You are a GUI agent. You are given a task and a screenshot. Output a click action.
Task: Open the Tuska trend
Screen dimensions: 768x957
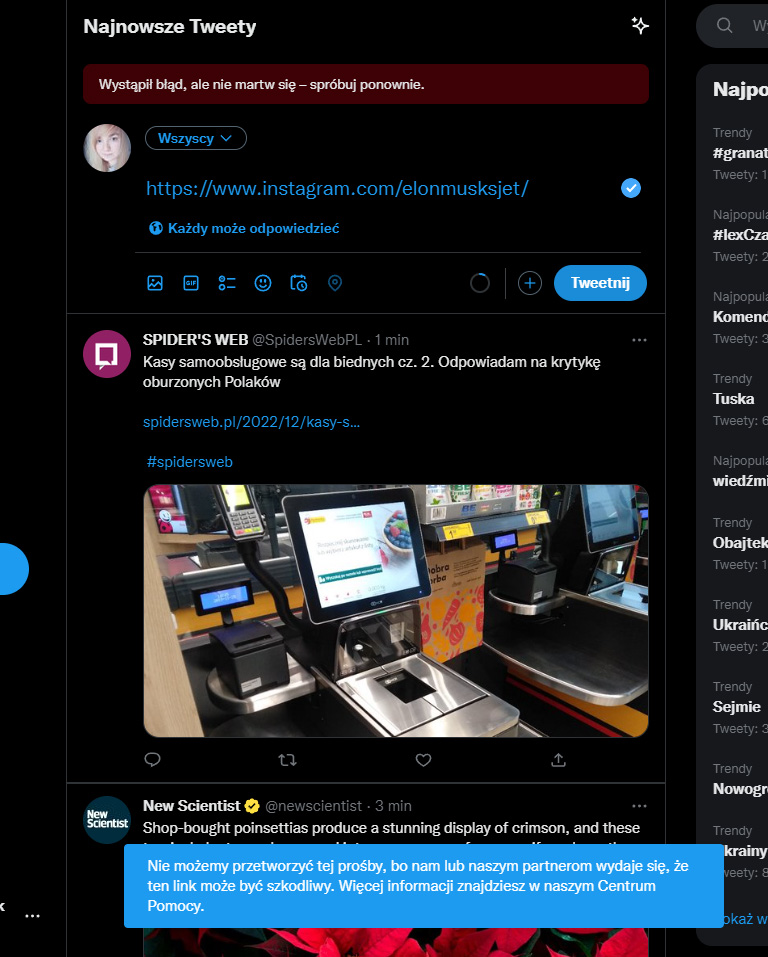[x=733, y=399]
